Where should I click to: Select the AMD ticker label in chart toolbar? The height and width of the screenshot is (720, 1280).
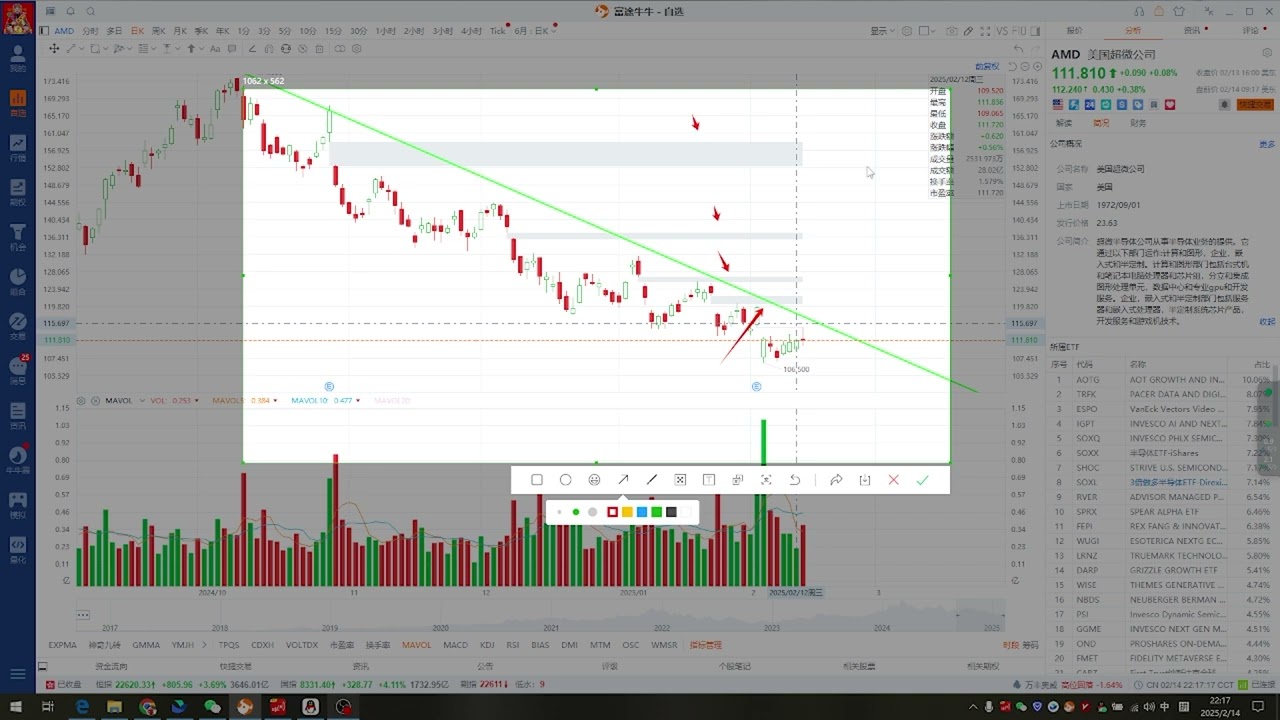point(64,31)
